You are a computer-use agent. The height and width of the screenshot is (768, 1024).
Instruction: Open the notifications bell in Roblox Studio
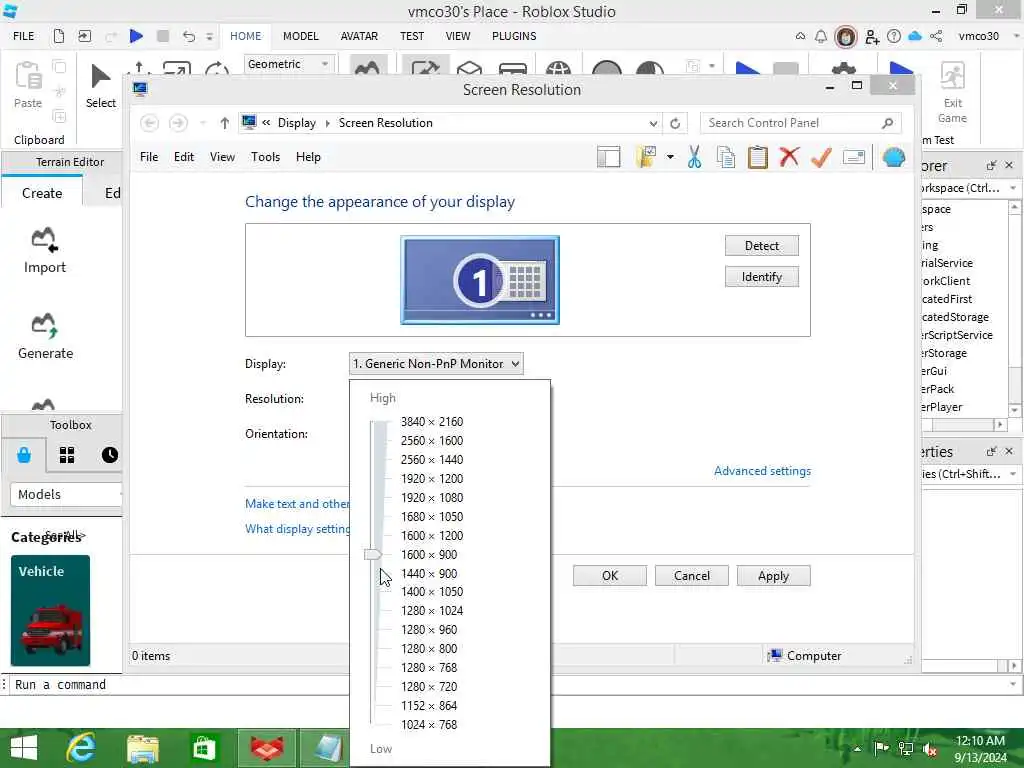click(x=821, y=37)
